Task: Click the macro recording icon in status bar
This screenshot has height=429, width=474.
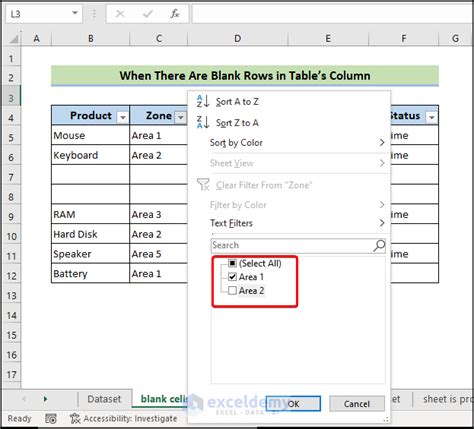Action: click(x=51, y=418)
